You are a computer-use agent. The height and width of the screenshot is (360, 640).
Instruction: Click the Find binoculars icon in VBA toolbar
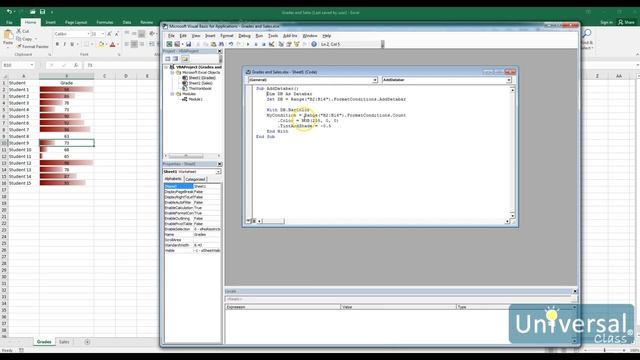(x=221, y=44)
